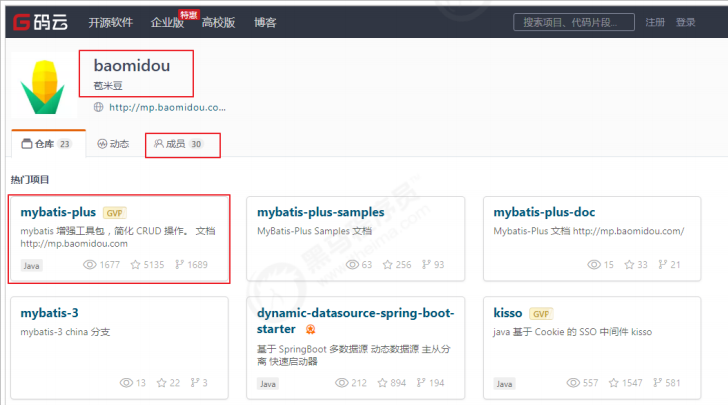Image resolution: width=728 pixels, height=405 pixels.
Task: Select the 动态 tab
Action: click(113, 144)
